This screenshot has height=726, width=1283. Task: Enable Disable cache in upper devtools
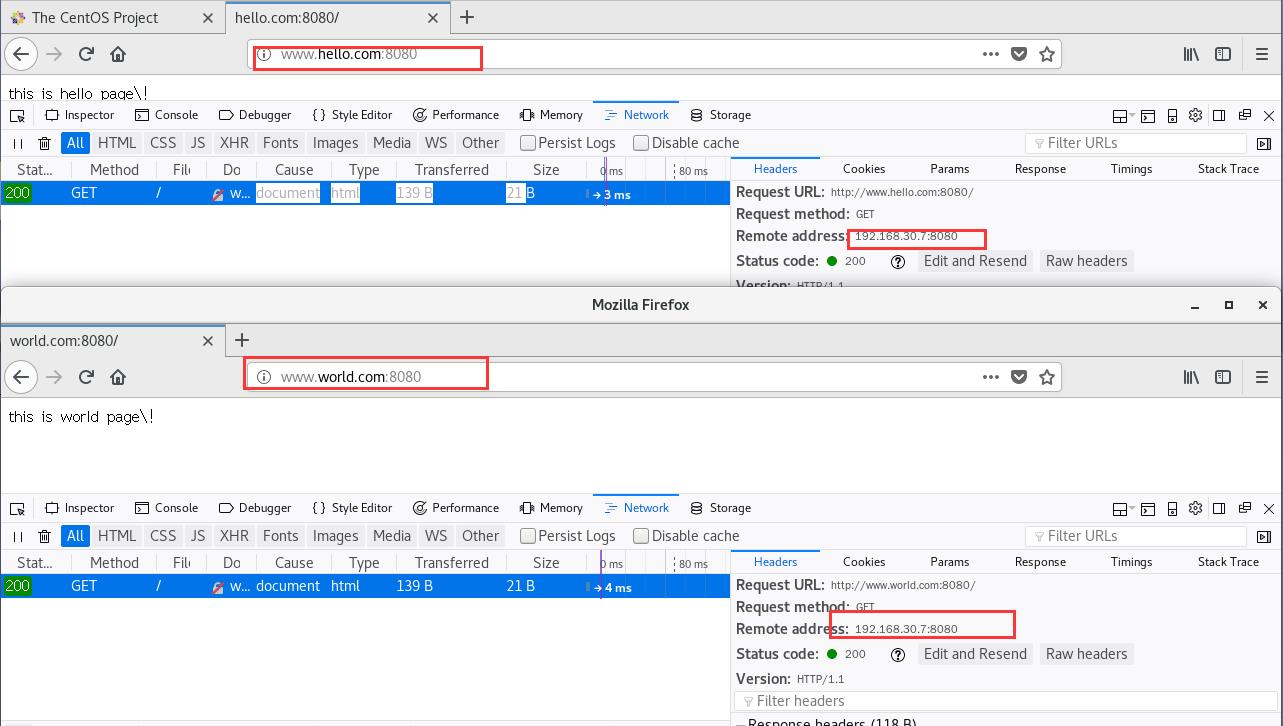click(686, 143)
